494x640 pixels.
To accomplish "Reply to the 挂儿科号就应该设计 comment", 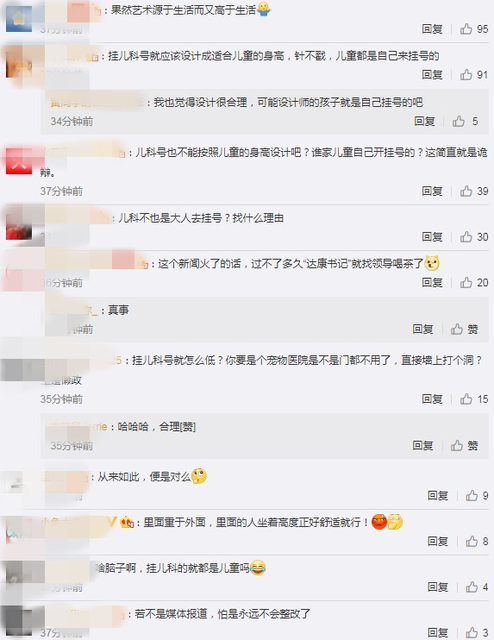I will pyautogui.click(x=432, y=75).
